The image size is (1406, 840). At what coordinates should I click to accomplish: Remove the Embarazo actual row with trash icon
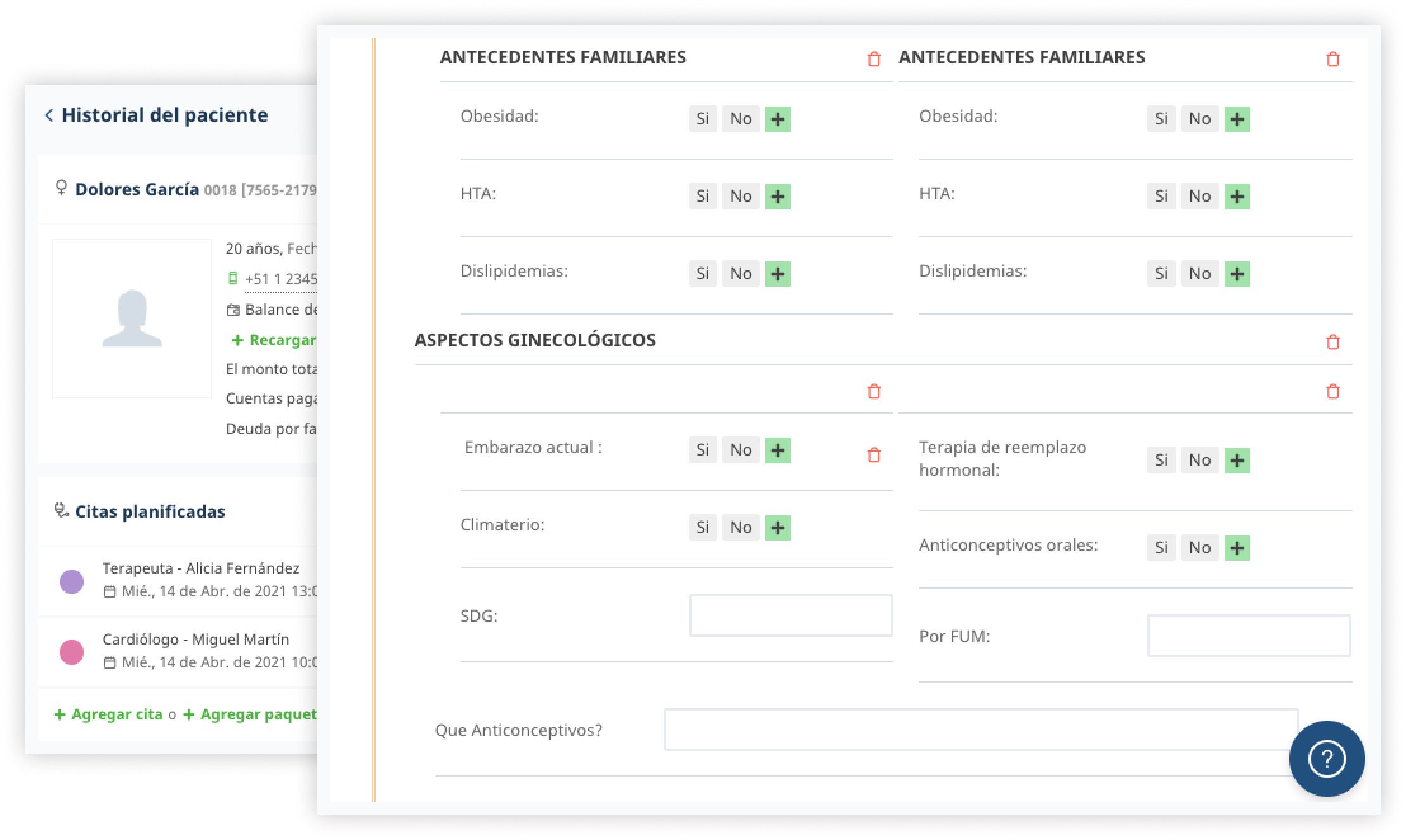[x=874, y=455]
